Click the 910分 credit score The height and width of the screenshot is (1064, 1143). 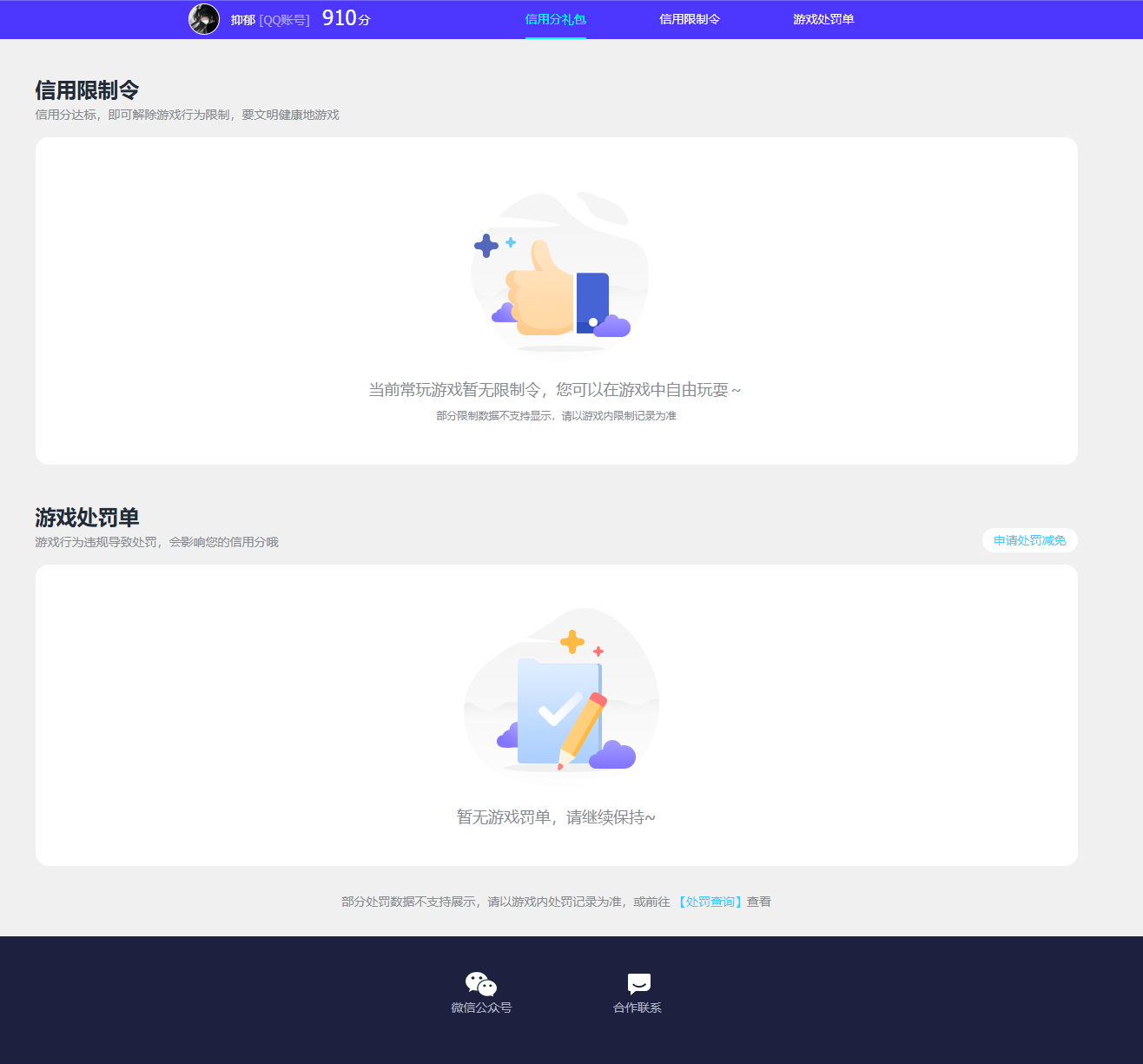click(347, 18)
